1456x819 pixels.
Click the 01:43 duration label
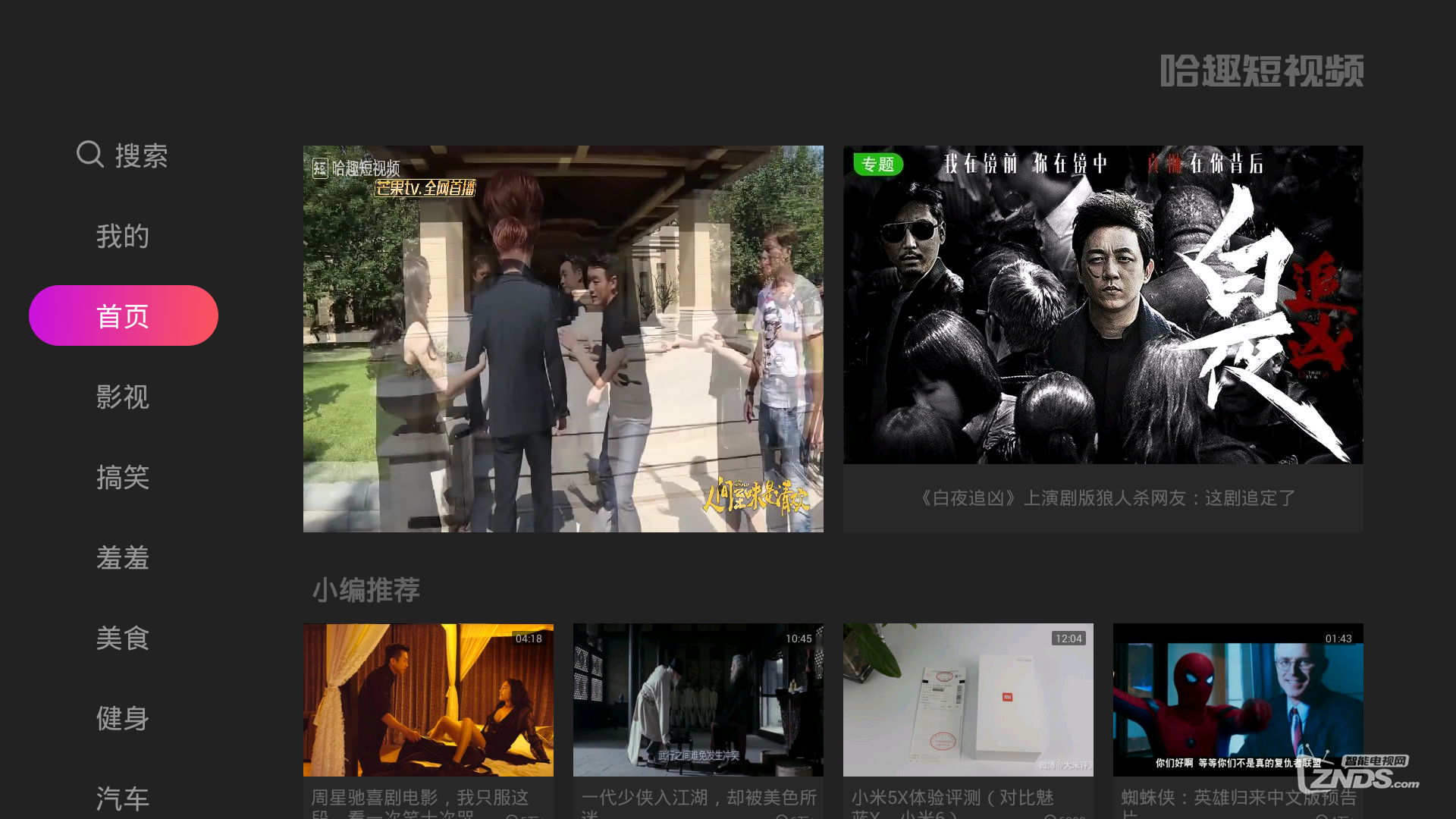[1338, 639]
